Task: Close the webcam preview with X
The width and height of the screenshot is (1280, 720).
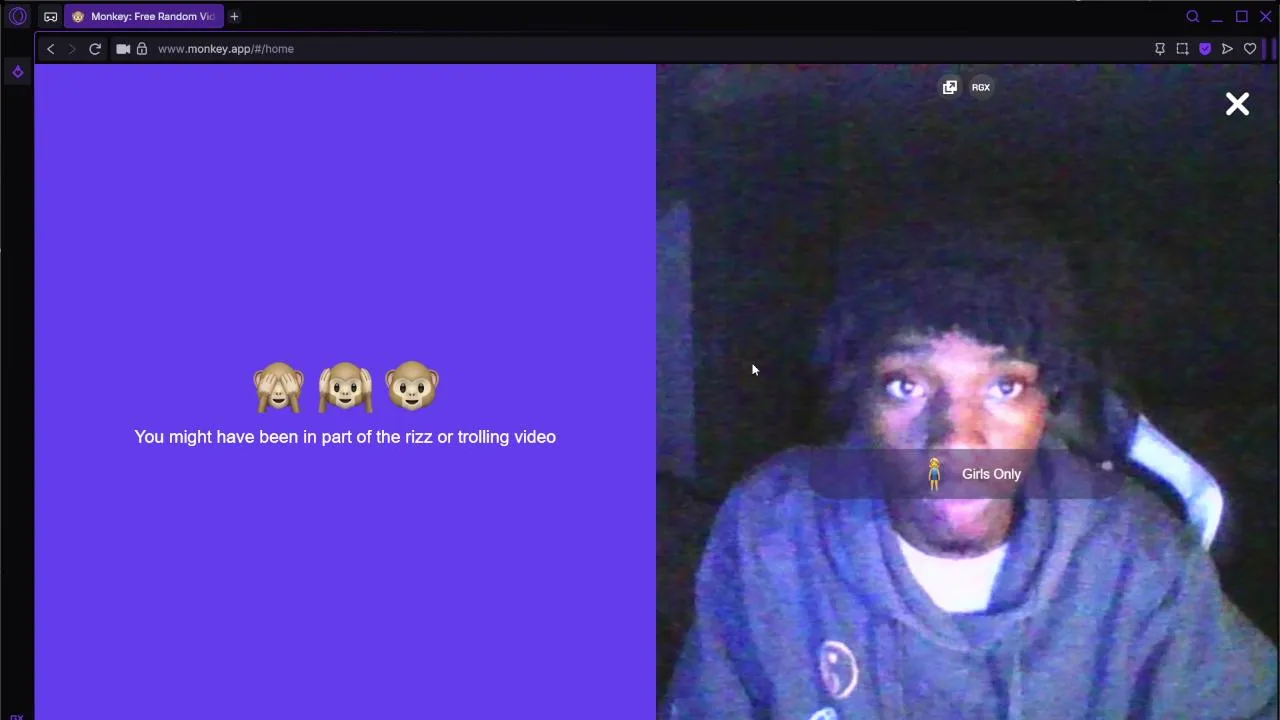Action: coord(1237,104)
